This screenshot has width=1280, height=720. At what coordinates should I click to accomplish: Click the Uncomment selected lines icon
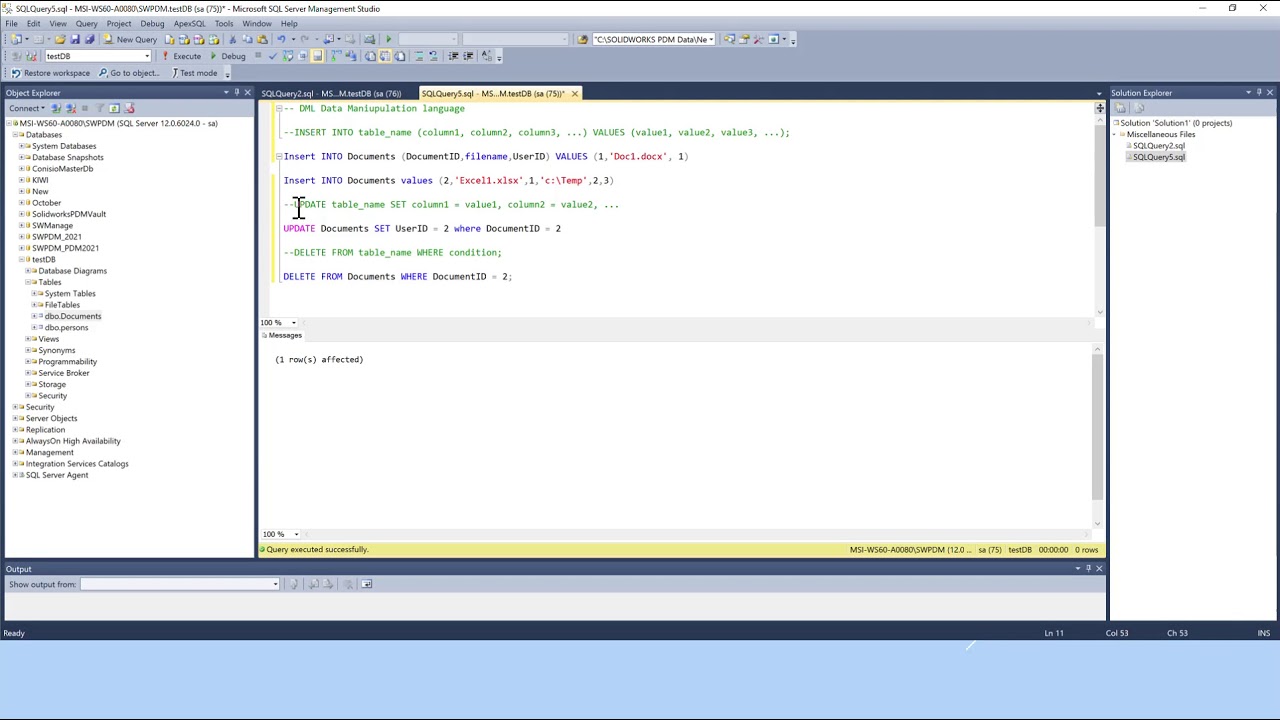point(433,56)
